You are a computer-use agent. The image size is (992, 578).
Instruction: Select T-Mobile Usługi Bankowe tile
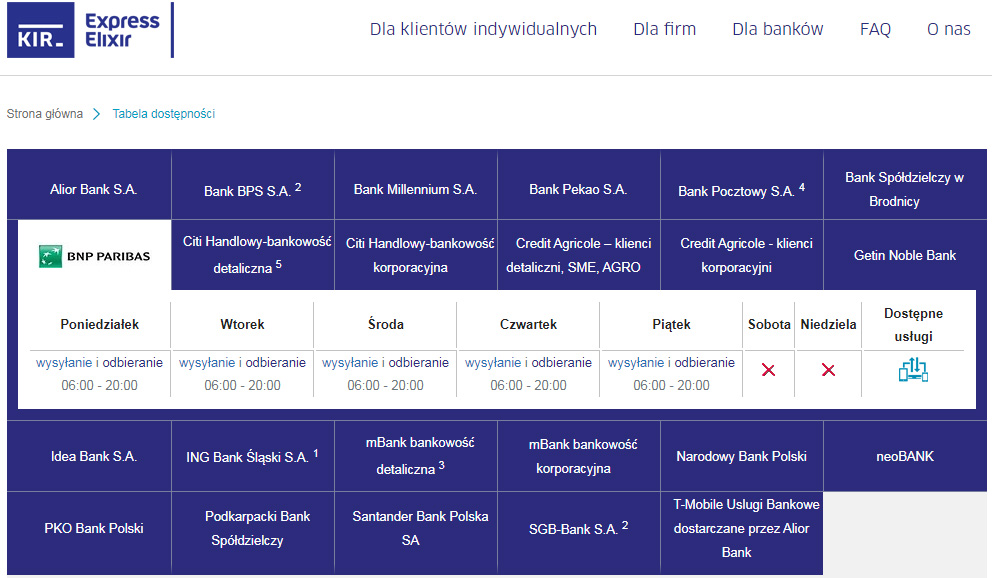click(x=742, y=533)
